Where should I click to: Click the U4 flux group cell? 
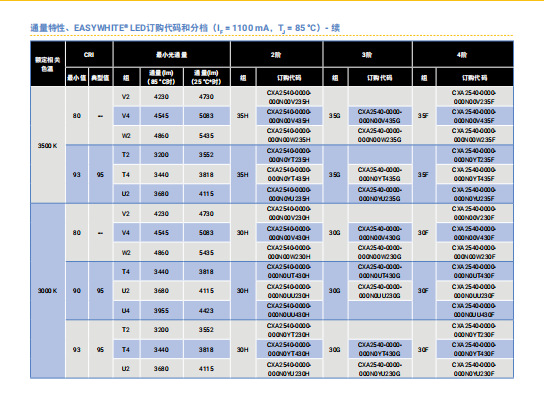pyautogui.click(x=126, y=311)
